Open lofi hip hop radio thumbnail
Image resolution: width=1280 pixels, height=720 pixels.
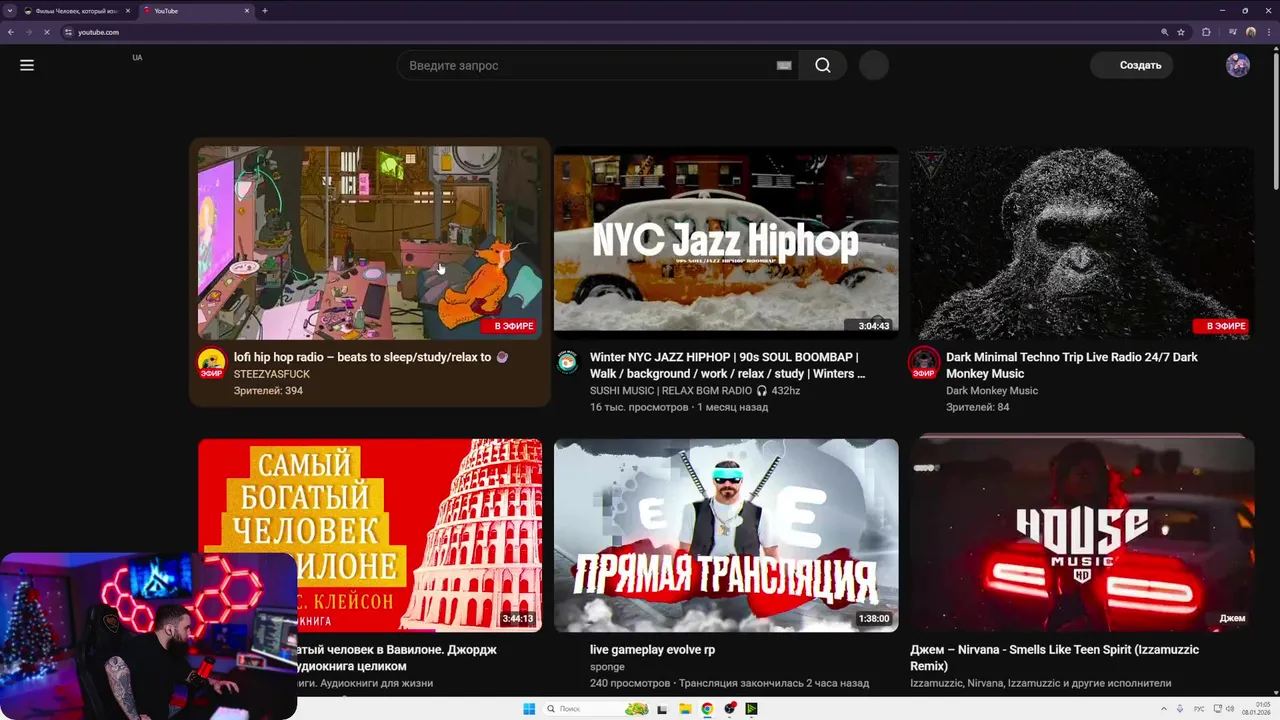click(370, 243)
